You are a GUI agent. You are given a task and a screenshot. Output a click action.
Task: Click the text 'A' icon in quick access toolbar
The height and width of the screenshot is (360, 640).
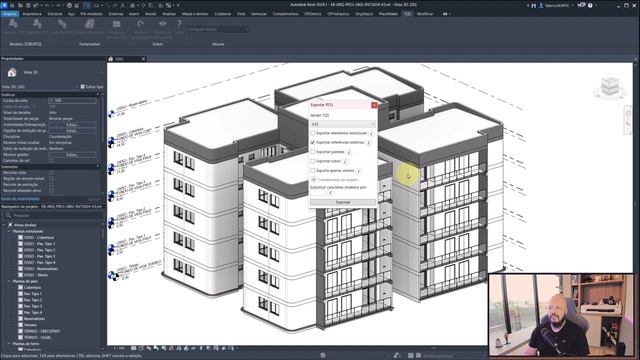click(x=122, y=5)
